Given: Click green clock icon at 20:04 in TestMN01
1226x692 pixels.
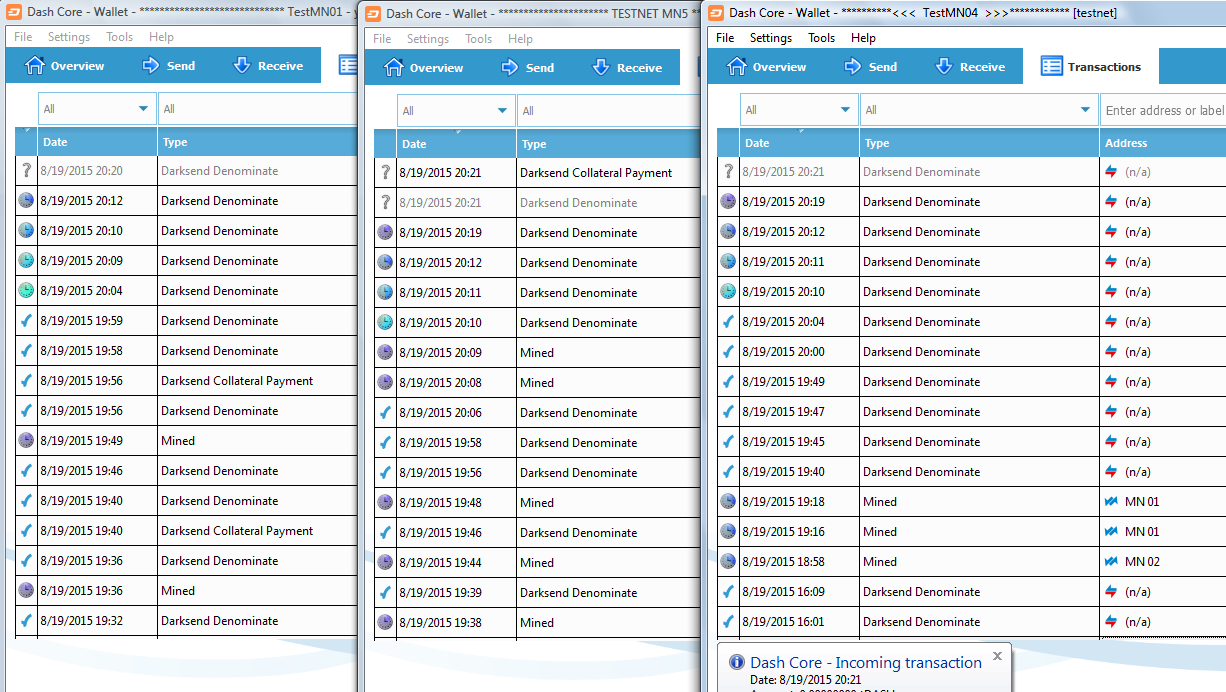Looking at the screenshot, I should tap(26, 291).
